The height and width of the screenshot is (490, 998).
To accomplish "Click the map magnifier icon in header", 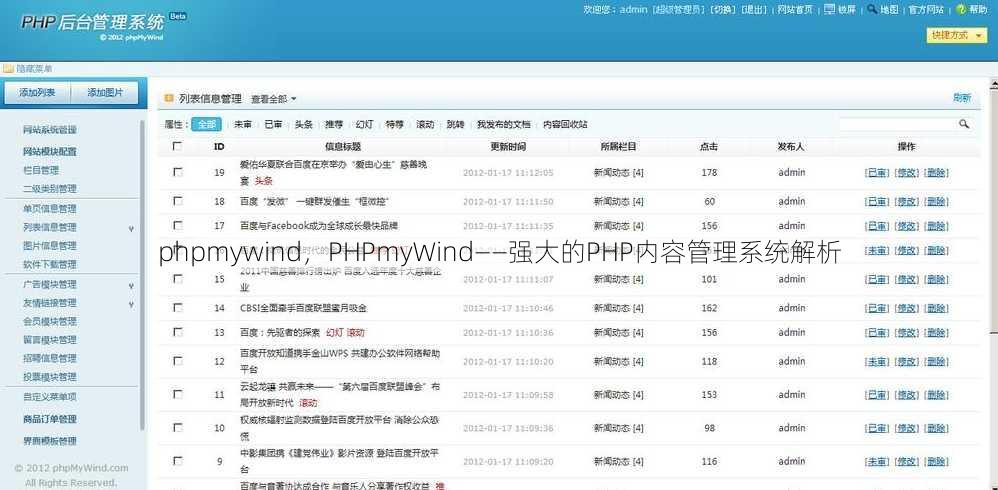I will [872, 9].
